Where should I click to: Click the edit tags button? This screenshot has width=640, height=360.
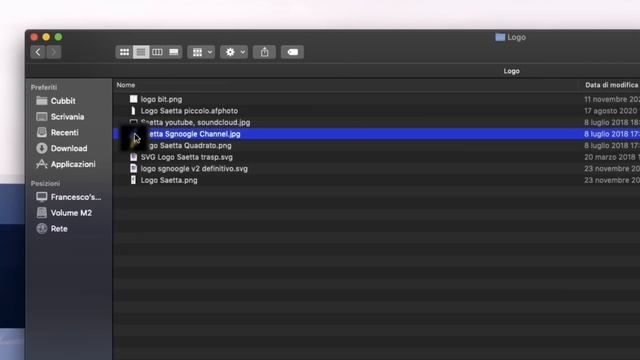point(292,52)
